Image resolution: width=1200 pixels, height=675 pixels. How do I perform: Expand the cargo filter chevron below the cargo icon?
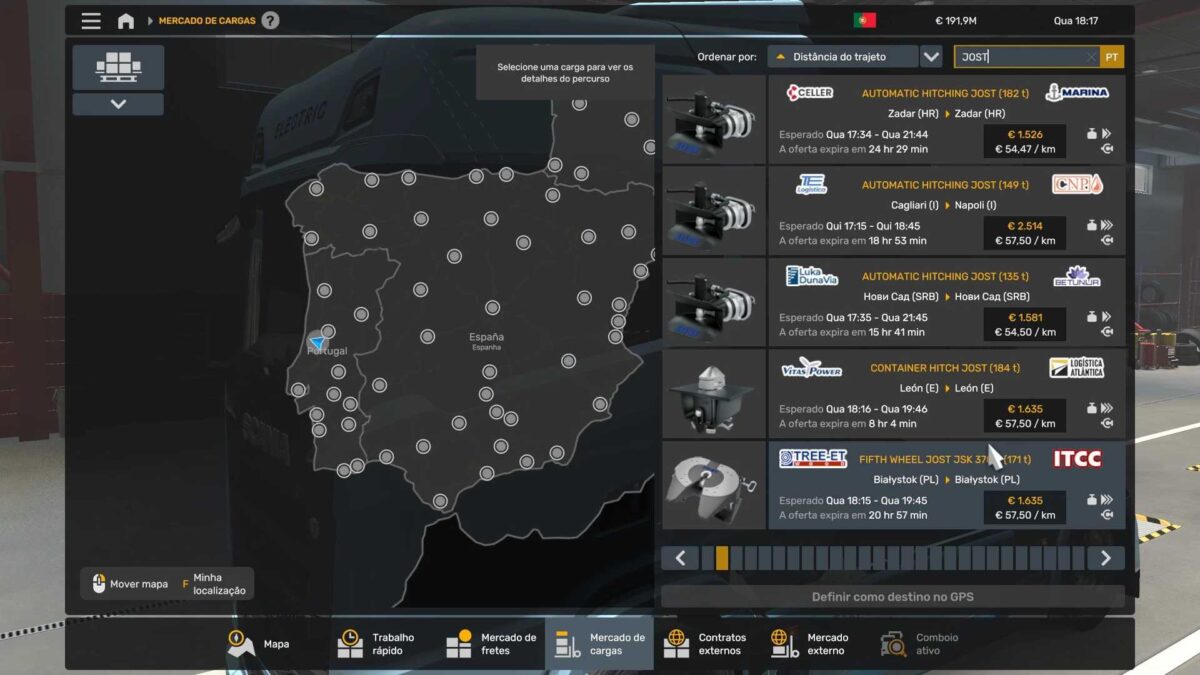point(118,103)
